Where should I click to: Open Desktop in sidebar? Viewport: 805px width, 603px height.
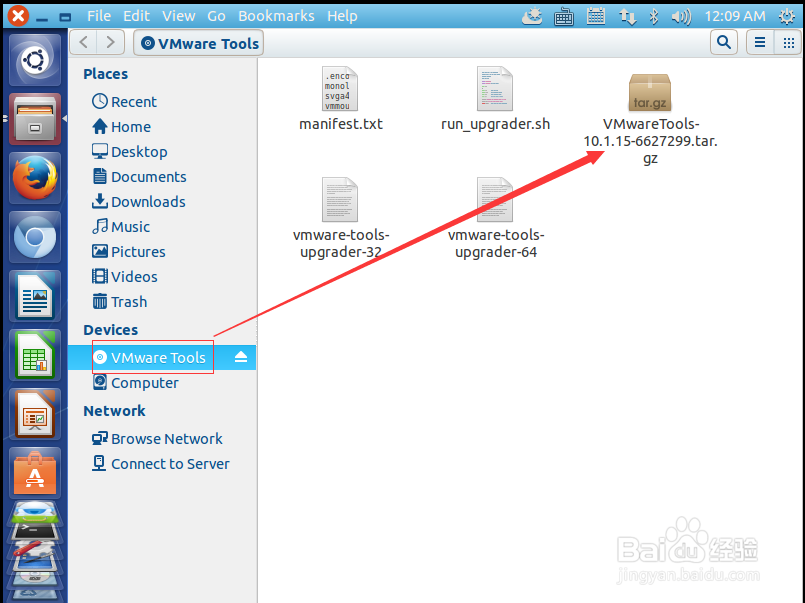(x=129, y=152)
